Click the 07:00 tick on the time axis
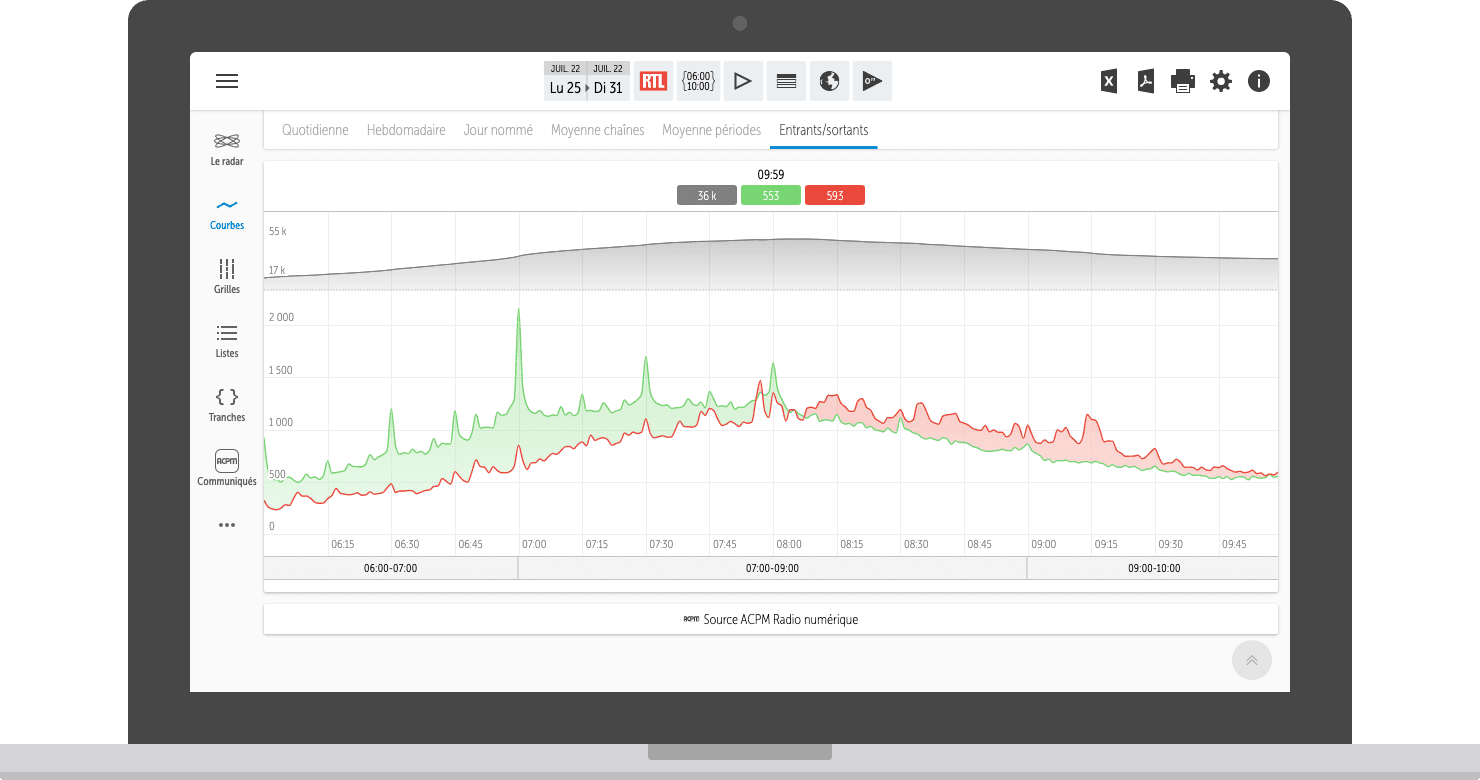Screen dimensions: 1480x780 coord(534,545)
